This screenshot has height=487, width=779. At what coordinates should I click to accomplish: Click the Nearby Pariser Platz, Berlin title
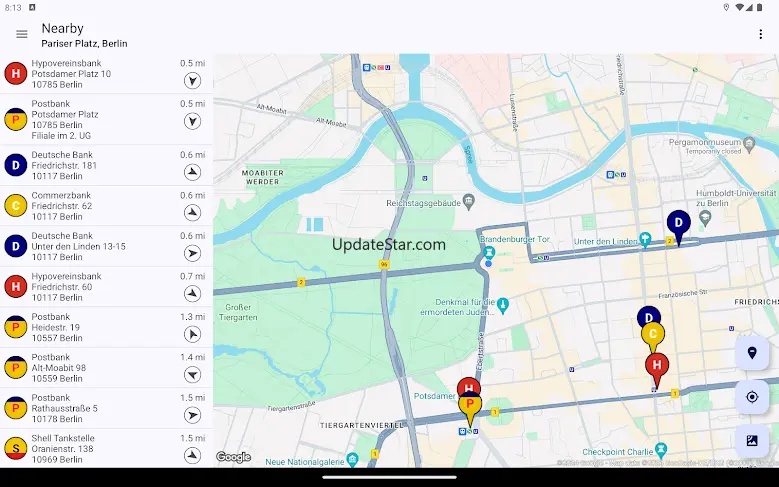tap(84, 35)
